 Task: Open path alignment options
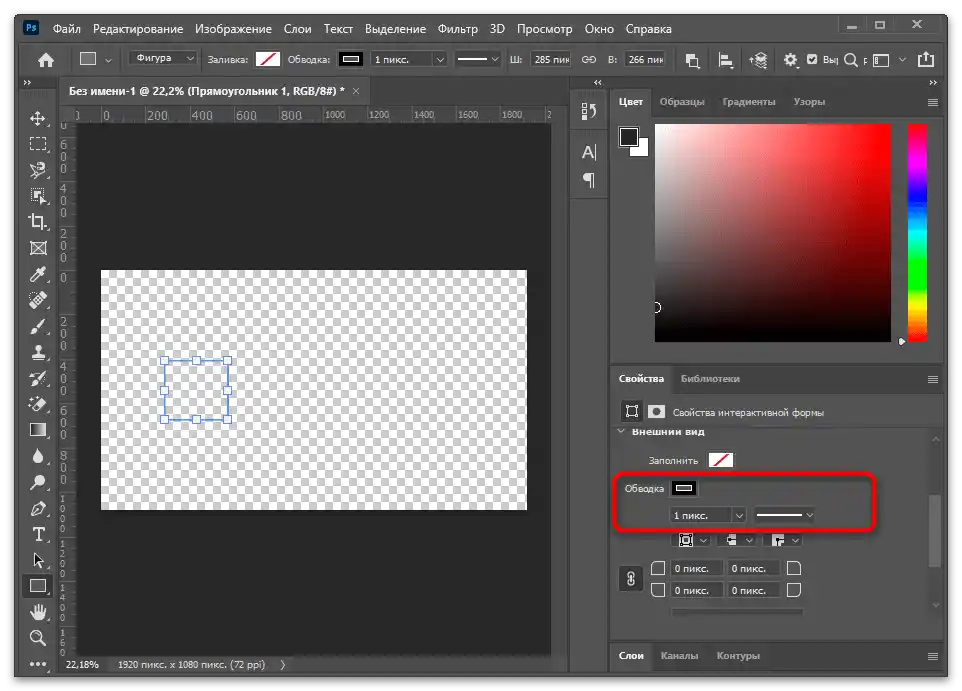coord(726,60)
